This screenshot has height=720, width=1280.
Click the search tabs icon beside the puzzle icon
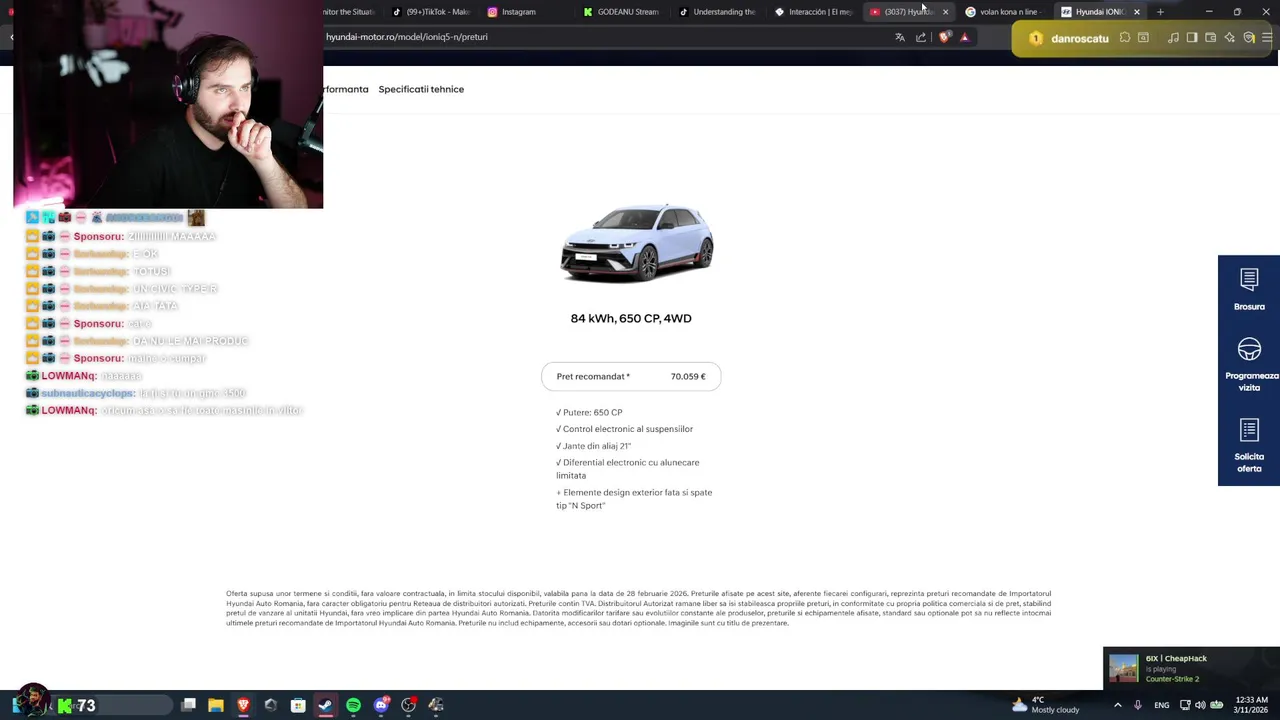tap(1144, 38)
